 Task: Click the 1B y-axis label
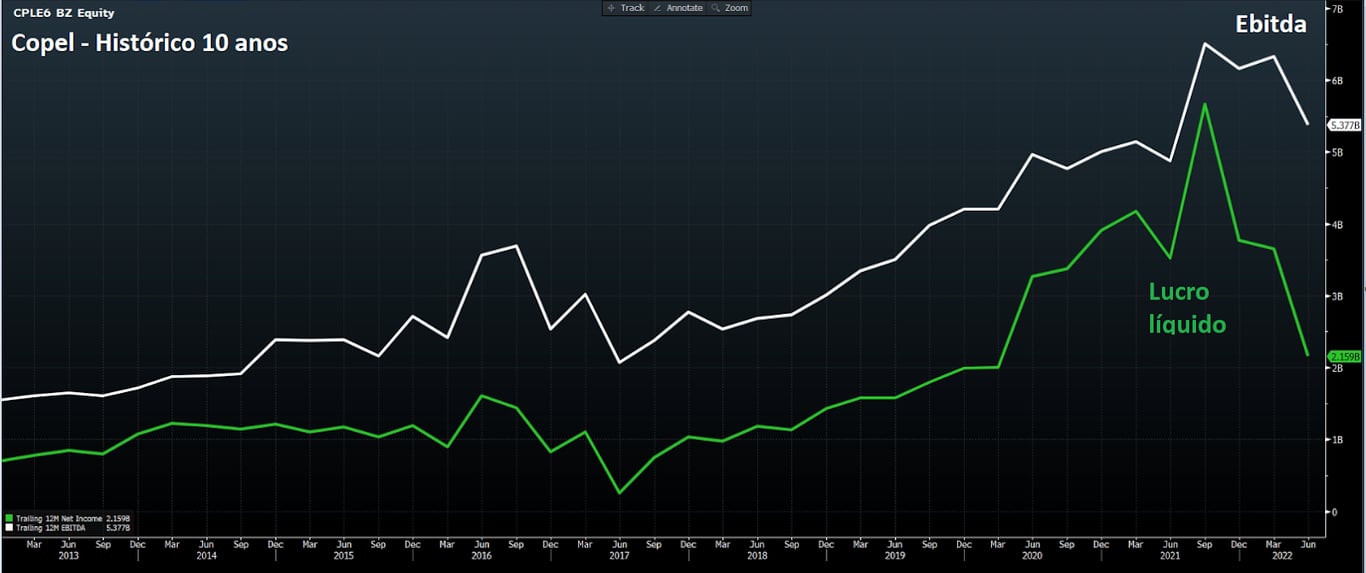(1335, 440)
